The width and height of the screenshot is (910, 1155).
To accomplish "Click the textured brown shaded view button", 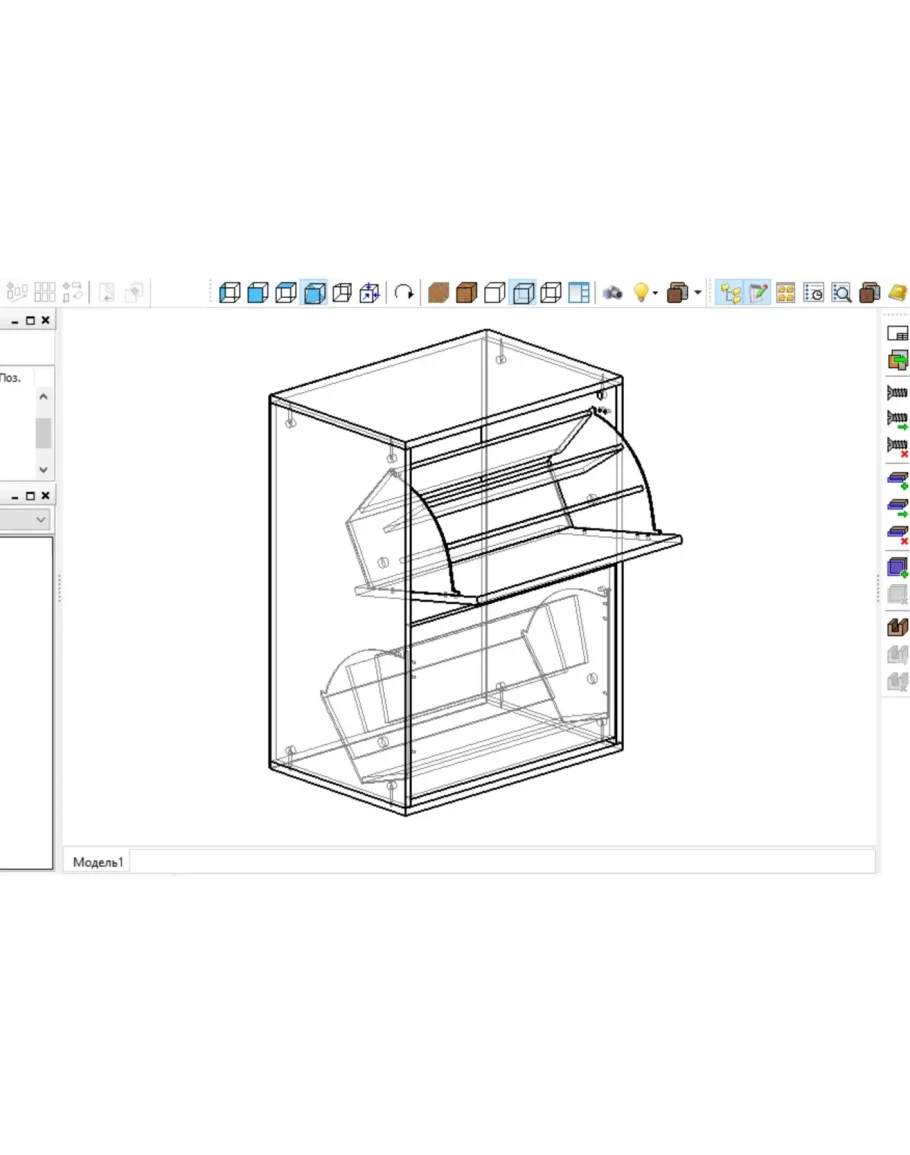I will click(x=437, y=293).
